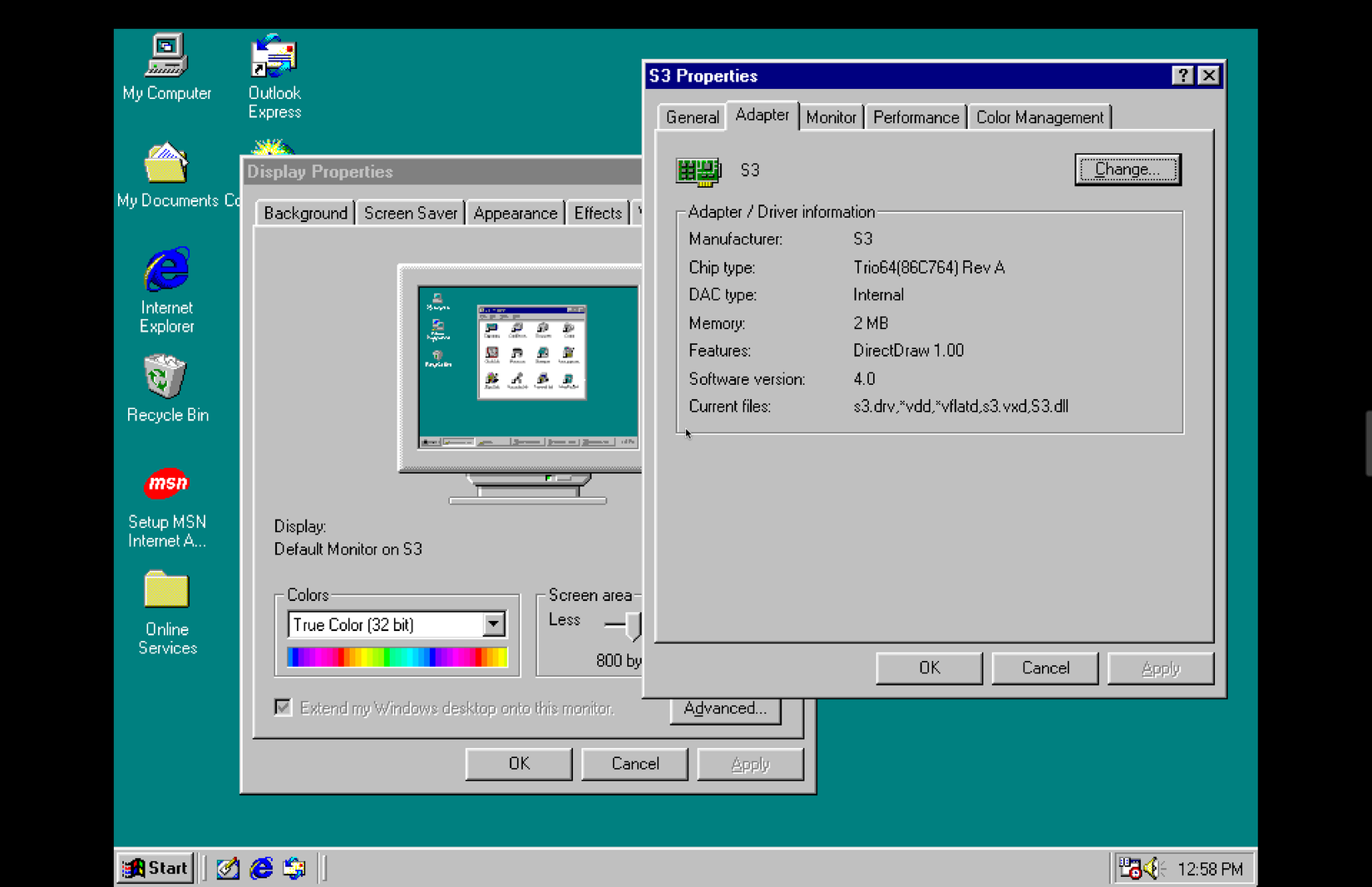The image size is (1372, 887).
Task: Switch to the Monitor tab
Action: 831,116
